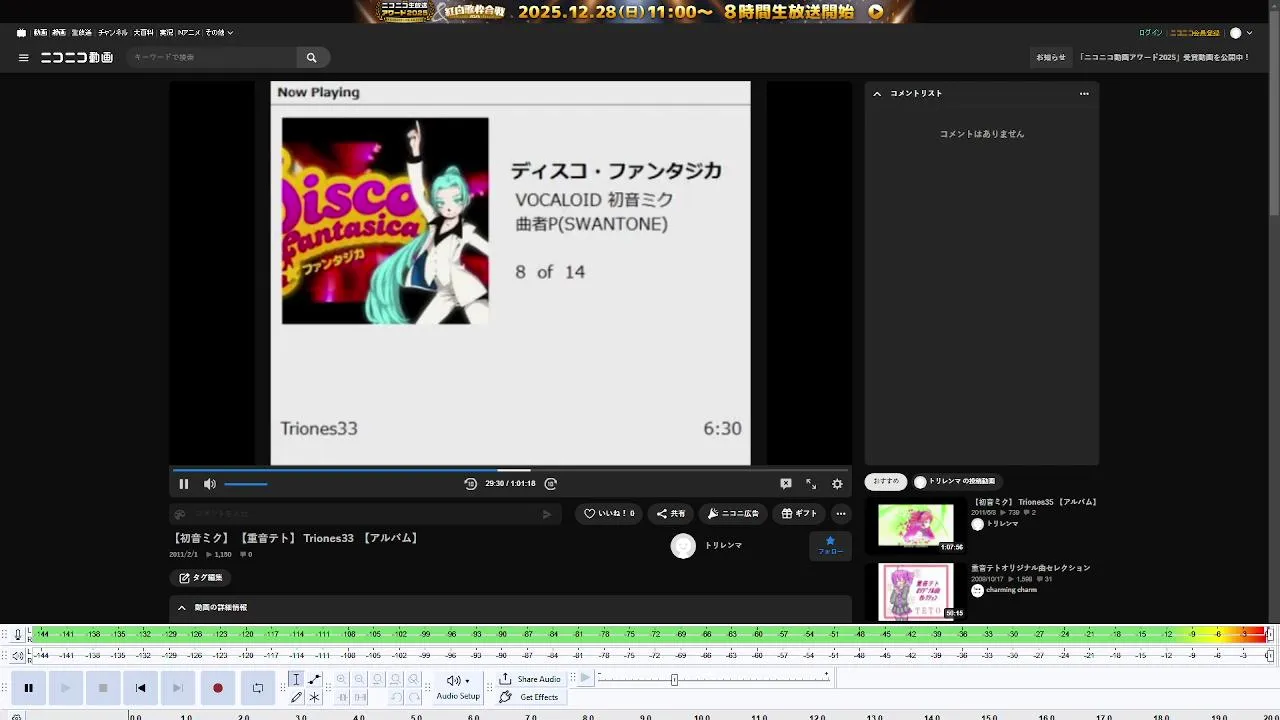Click the フォロー star button
The height and width of the screenshot is (720, 1280).
pyautogui.click(x=830, y=546)
